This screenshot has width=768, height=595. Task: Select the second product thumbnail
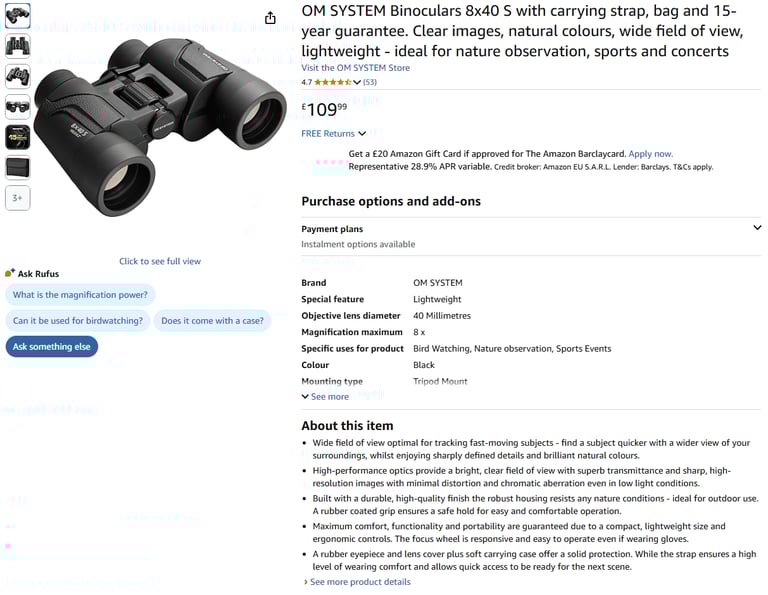point(18,46)
